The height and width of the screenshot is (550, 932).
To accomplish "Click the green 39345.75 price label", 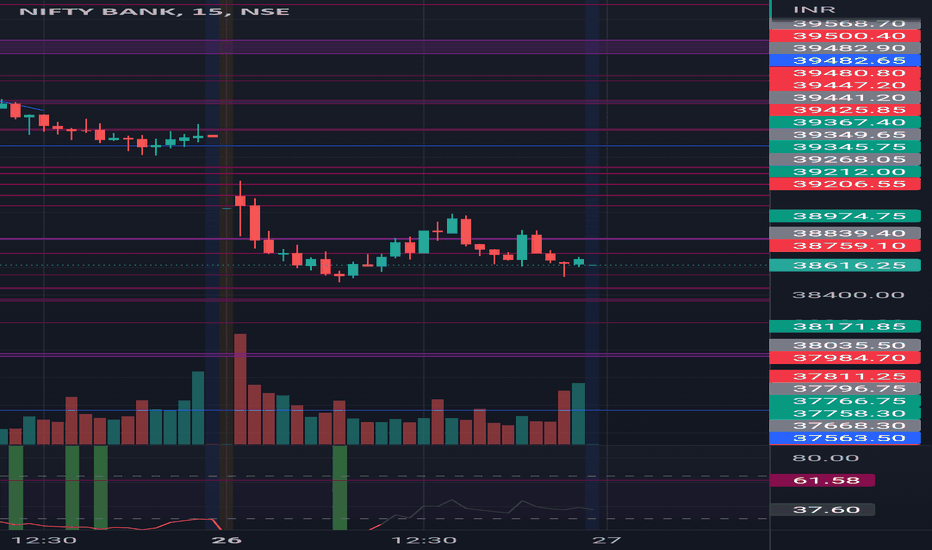I will 845,147.
